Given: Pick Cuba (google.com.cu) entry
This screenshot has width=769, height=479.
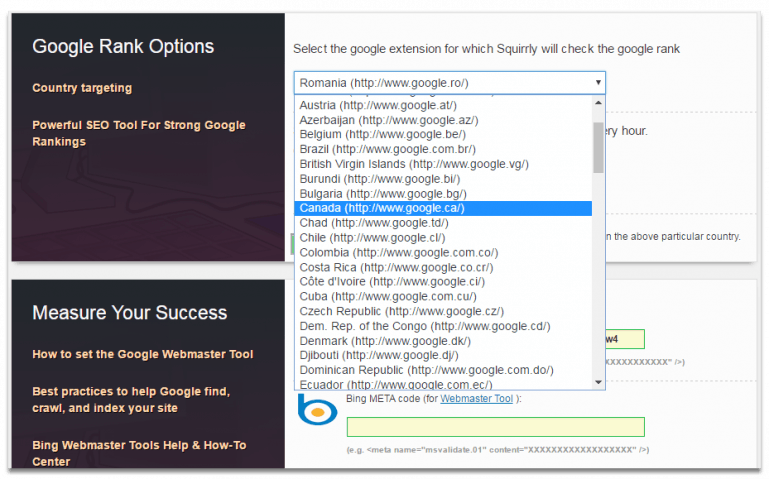Looking at the screenshot, I should tap(443, 297).
